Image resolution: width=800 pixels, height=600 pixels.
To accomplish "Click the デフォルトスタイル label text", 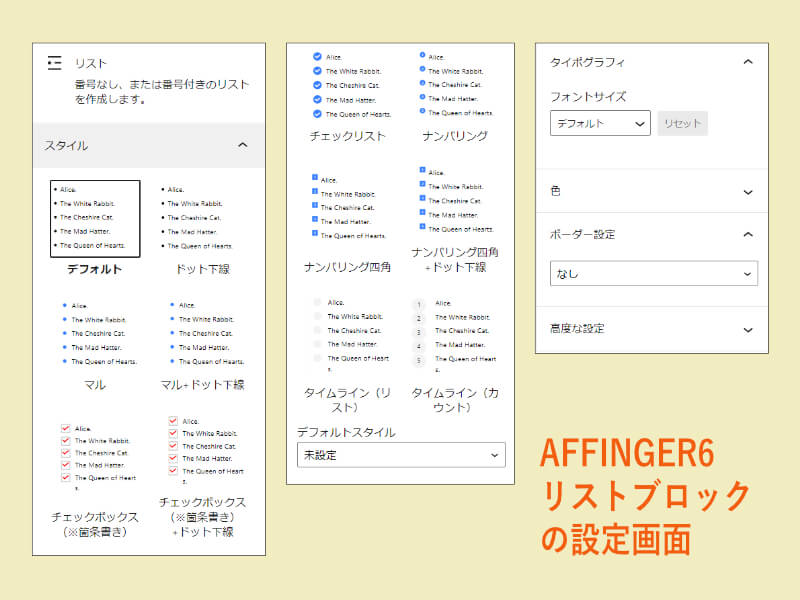I will pos(346,432).
